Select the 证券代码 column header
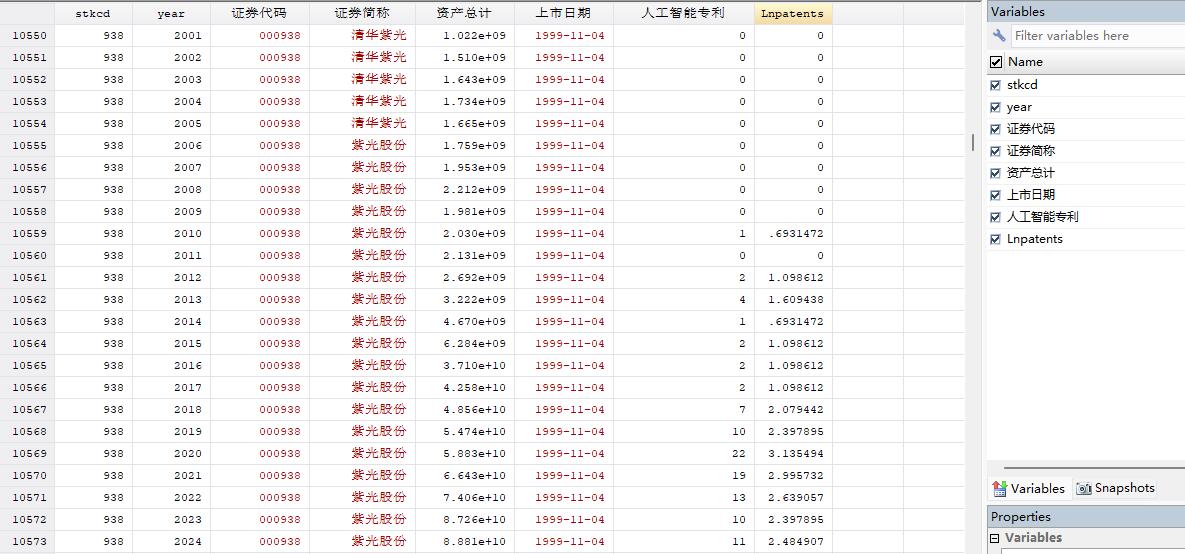This screenshot has width=1185, height=554. point(260,14)
